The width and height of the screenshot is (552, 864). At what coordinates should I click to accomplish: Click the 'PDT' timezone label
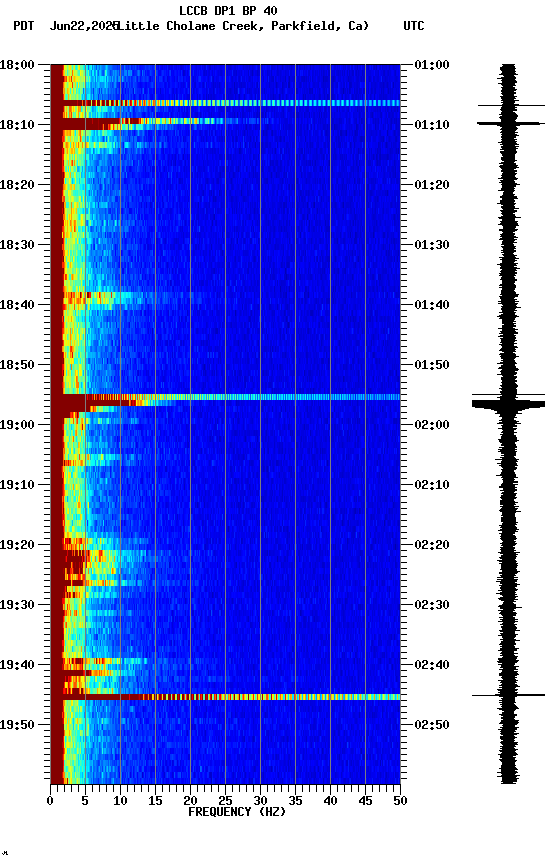24,26
